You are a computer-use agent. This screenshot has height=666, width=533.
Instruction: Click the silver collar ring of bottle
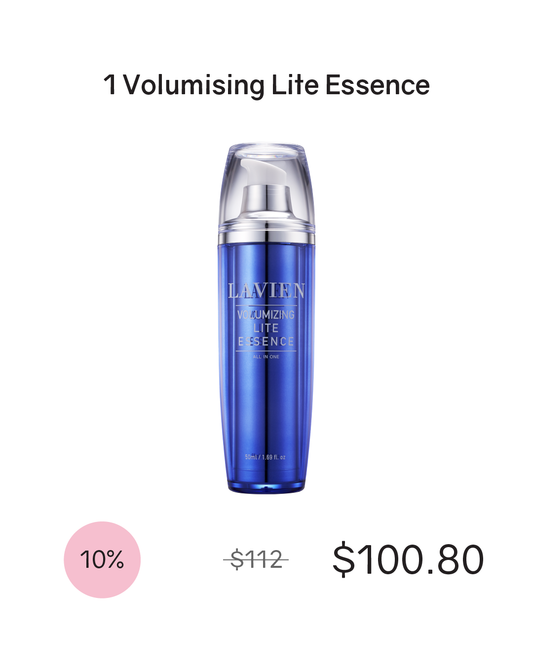tap(266, 234)
